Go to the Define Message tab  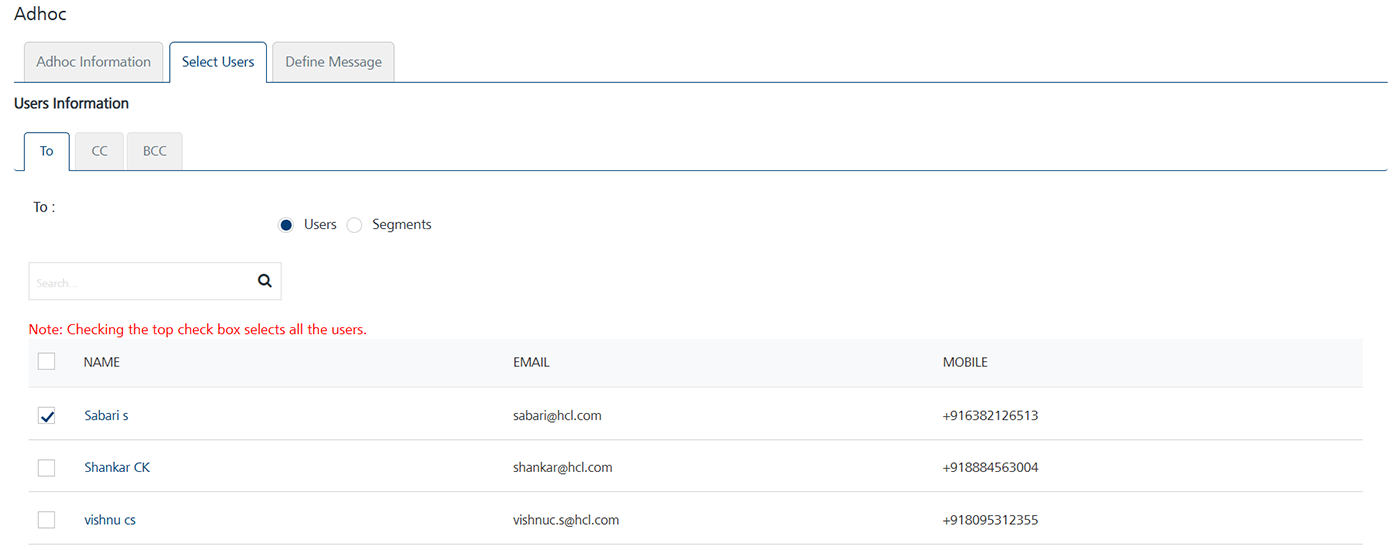pos(333,62)
